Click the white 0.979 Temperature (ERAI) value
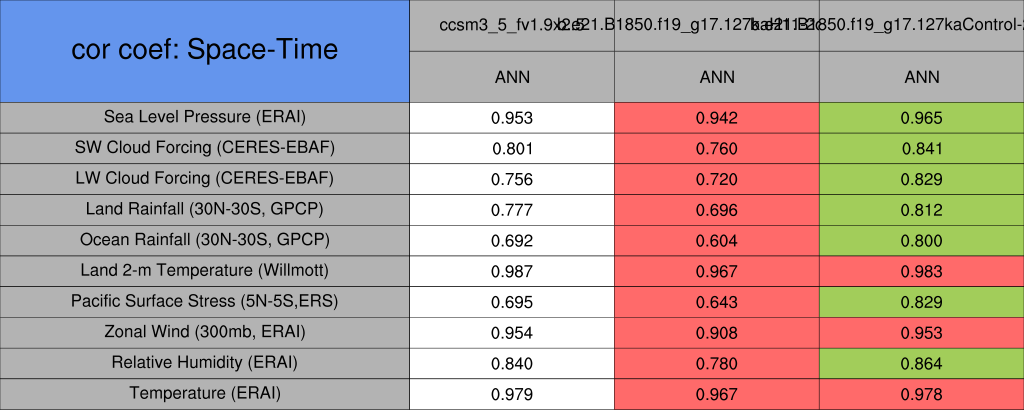This screenshot has height=410, width=1024. click(x=512, y=394)
